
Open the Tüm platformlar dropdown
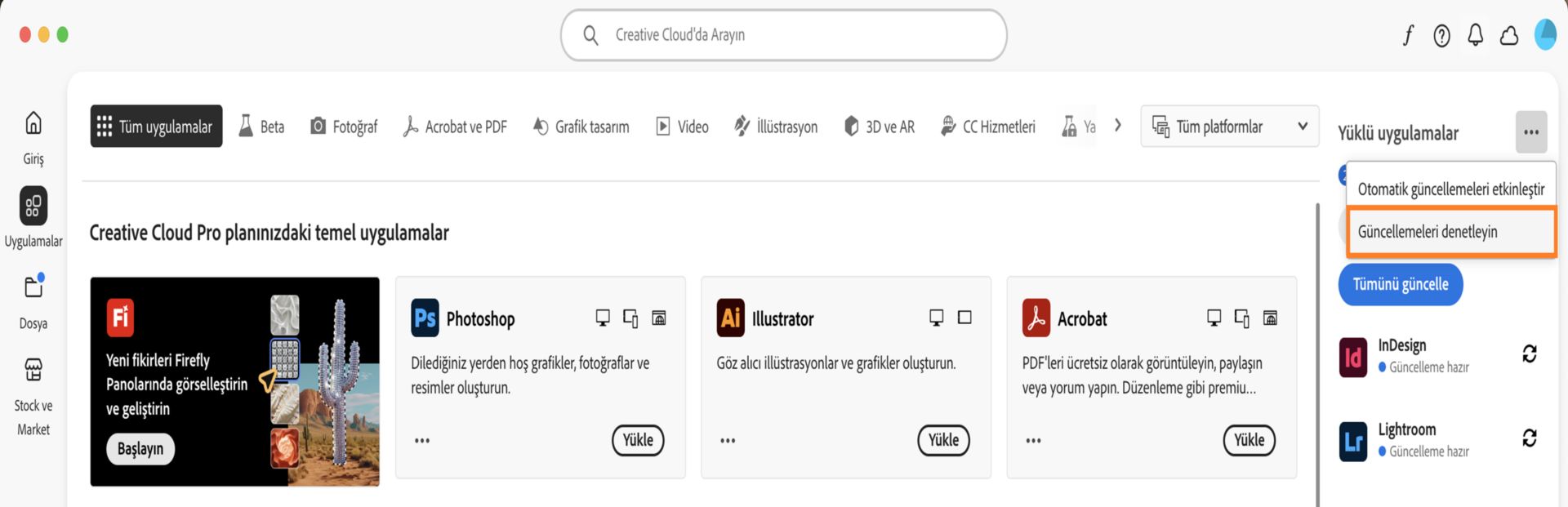coord(1228,127)
